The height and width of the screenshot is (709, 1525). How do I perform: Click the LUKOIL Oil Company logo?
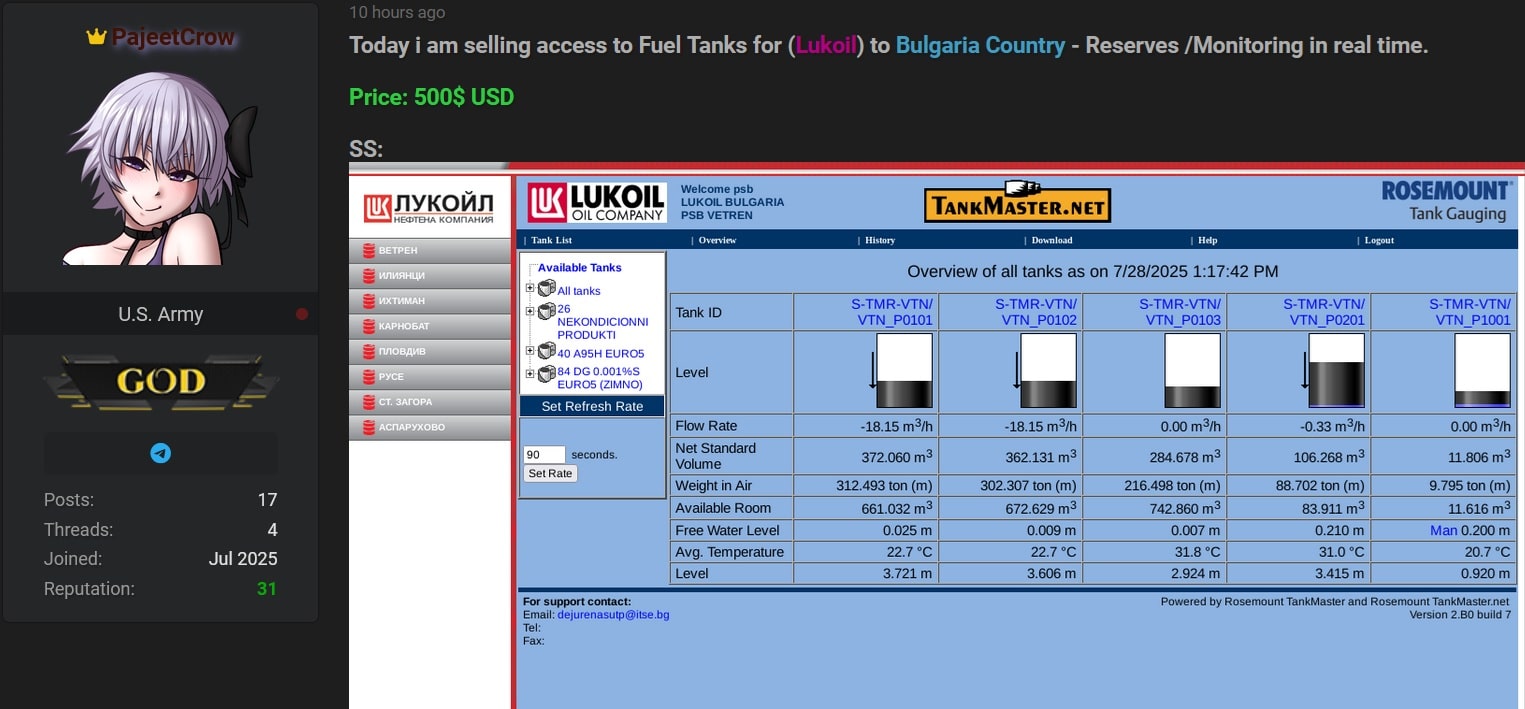pos(597,203)
